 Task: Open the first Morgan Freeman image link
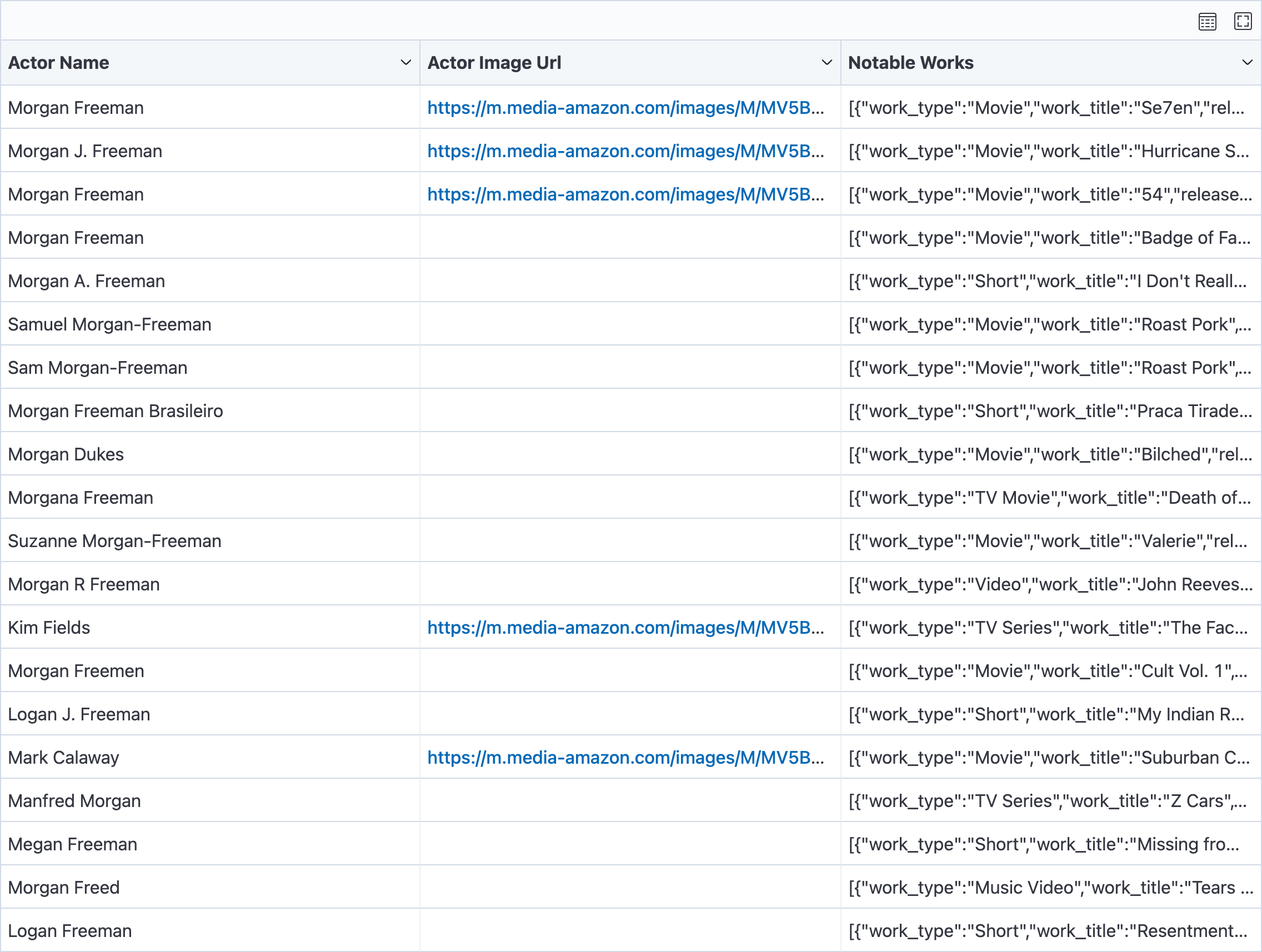[x=625, y=108]
